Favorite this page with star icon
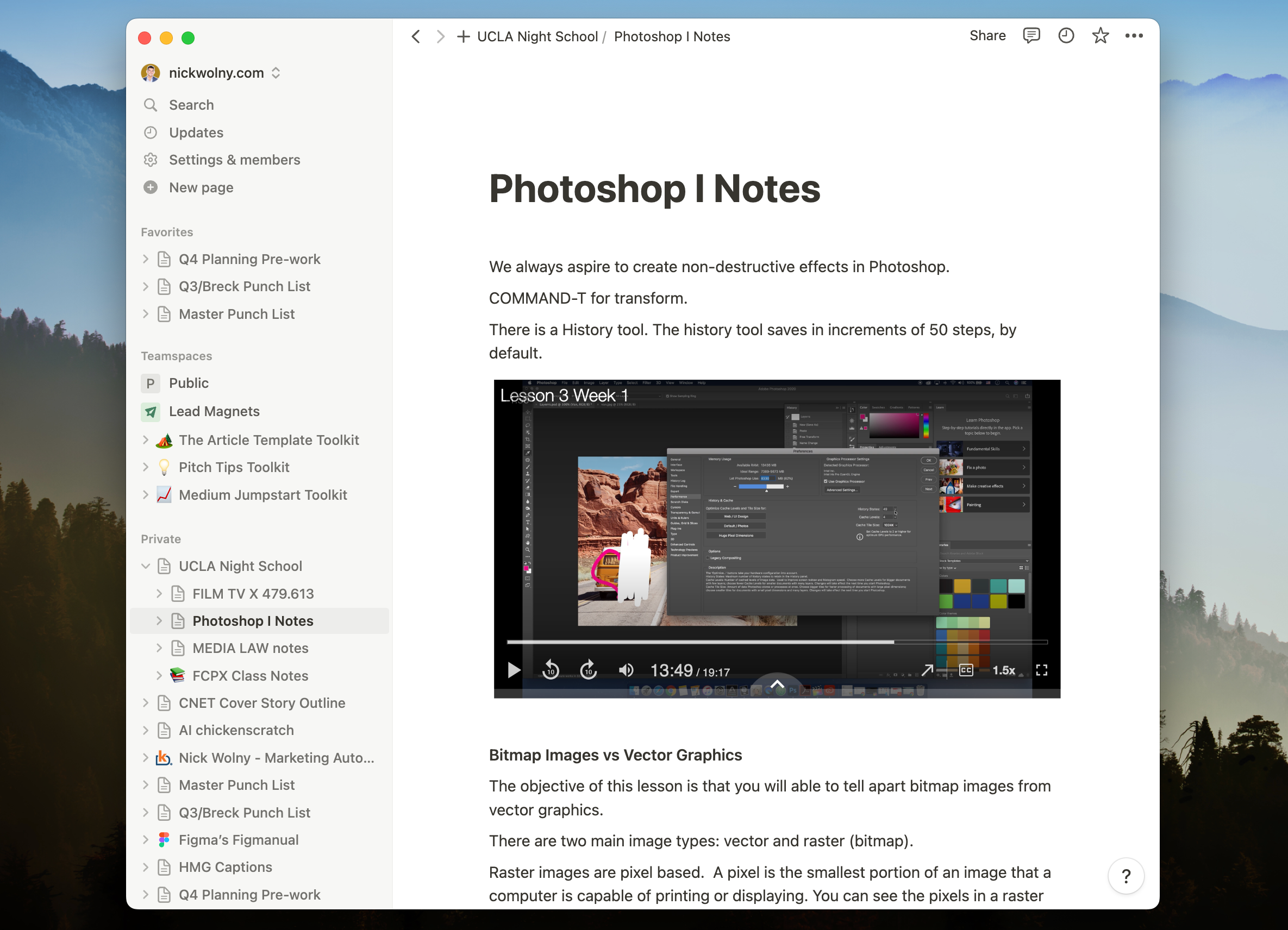Viewport: 1288px width, 930px height. (x=1100, y=36)
